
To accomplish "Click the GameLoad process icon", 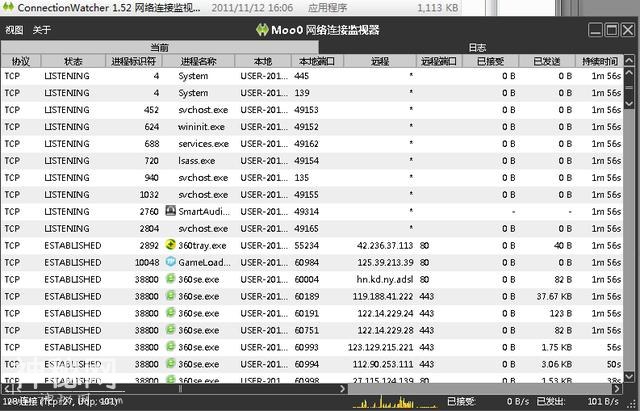I will pos(171,262).
